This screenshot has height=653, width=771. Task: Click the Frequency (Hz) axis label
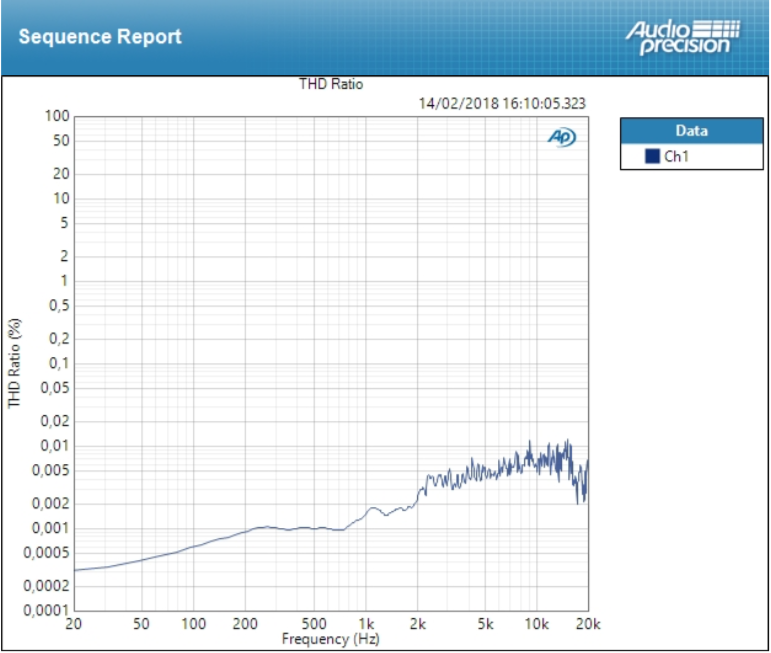point(331,639)
